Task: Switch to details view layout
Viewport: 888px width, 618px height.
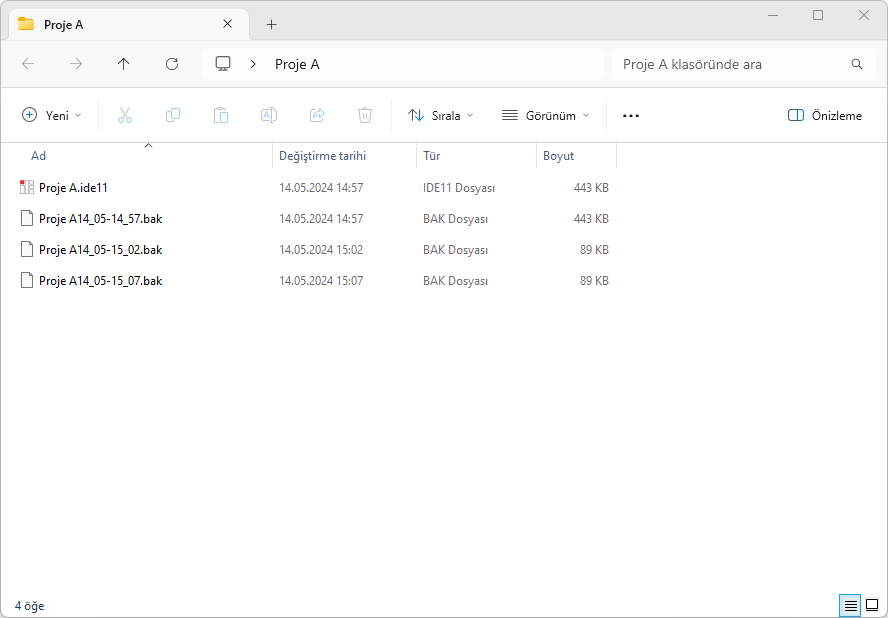Action: pos(850,605)
